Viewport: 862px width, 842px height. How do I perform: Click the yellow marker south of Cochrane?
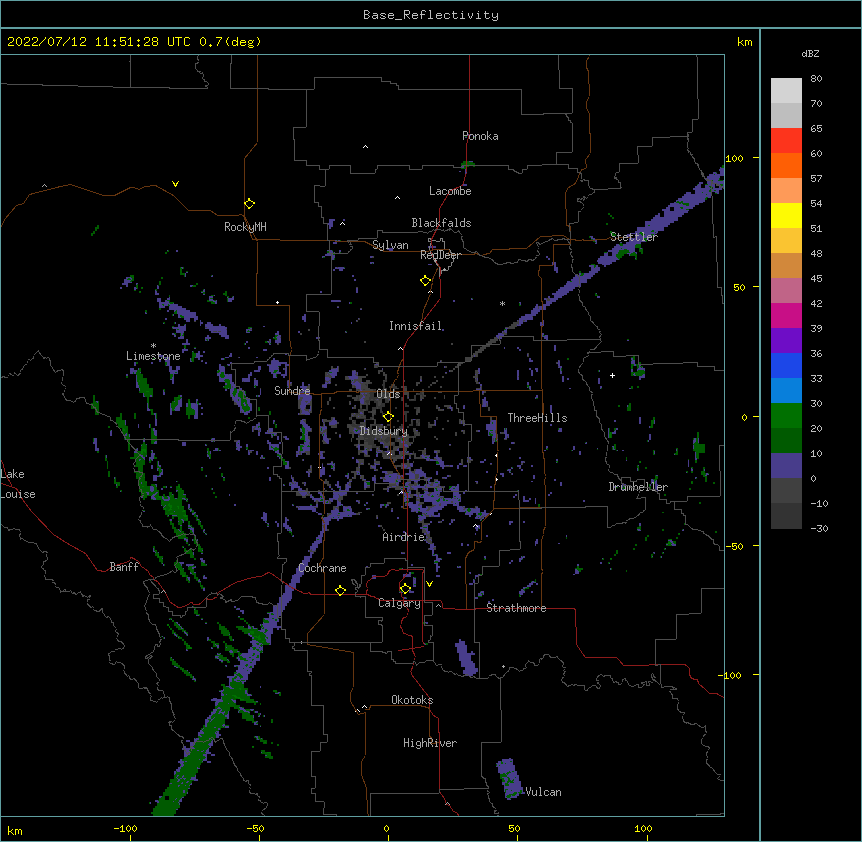(x=340, y=590)
